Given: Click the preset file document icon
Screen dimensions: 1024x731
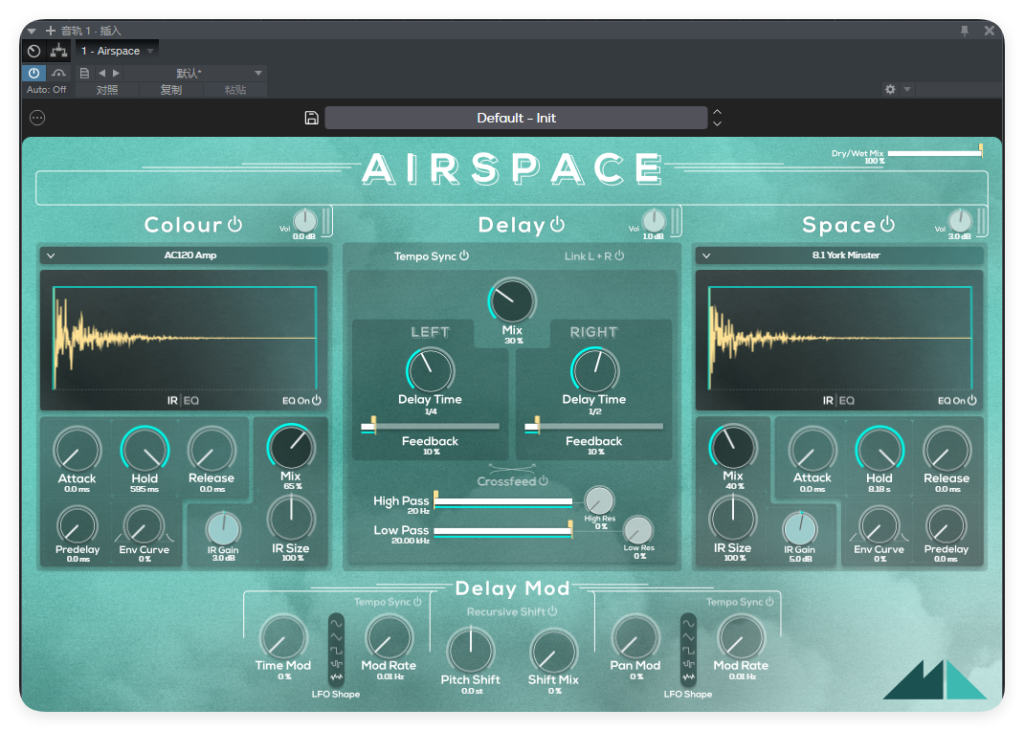Looking at the screenshot, I should click(x=84, y=73).
